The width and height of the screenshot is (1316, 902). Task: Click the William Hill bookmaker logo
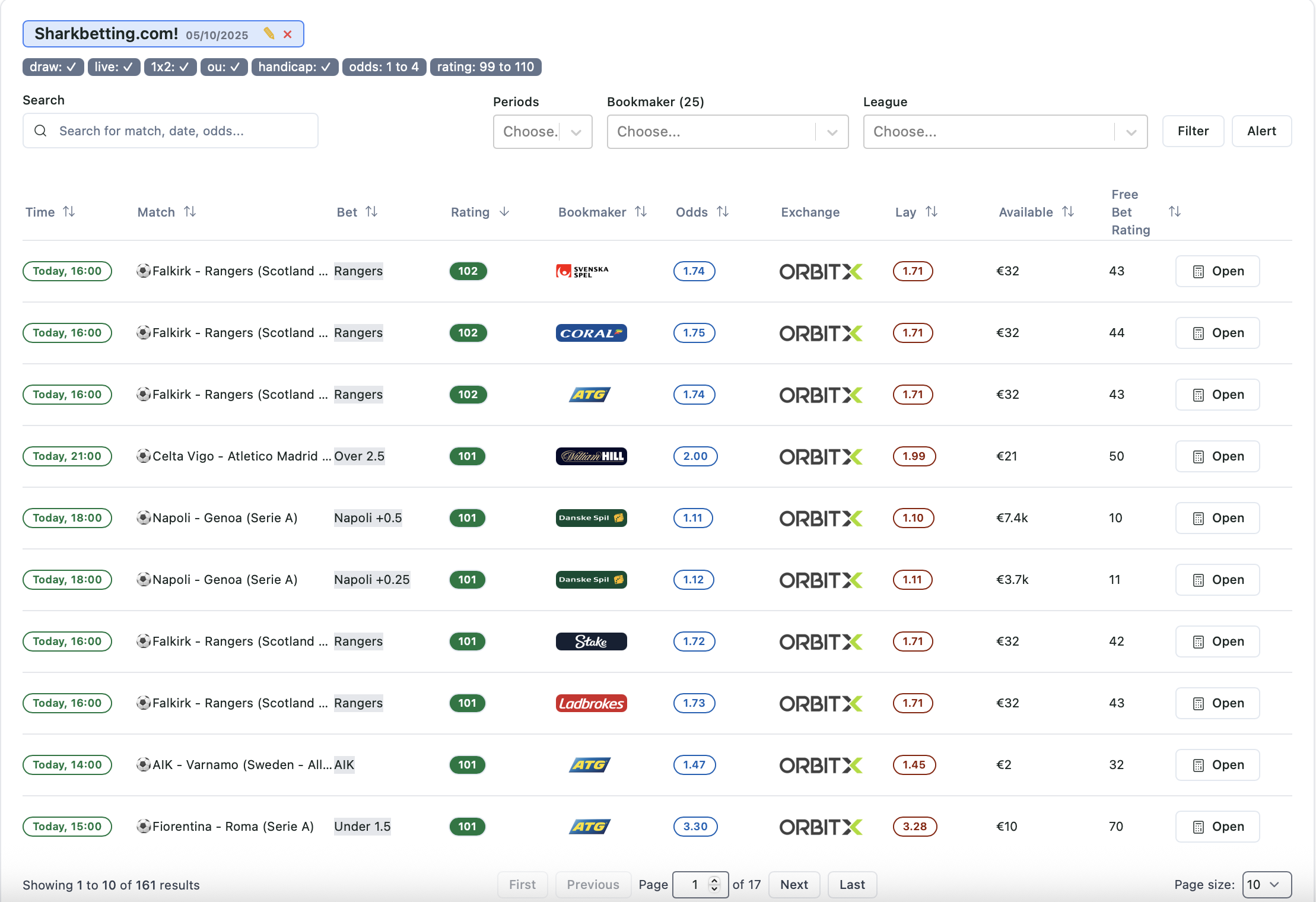coord(591,456)
